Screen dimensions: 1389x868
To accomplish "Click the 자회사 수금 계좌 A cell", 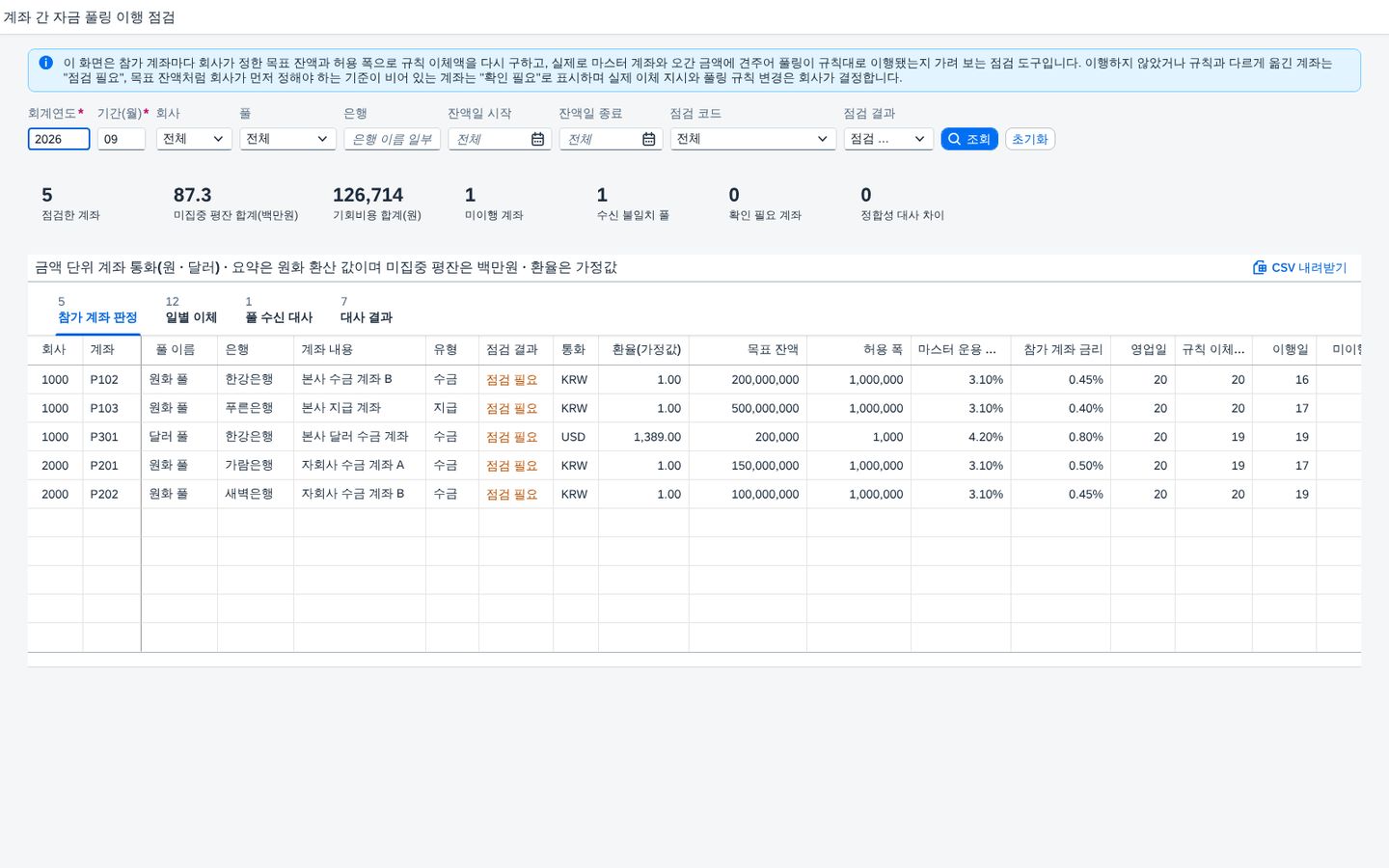I will [360, 465].
